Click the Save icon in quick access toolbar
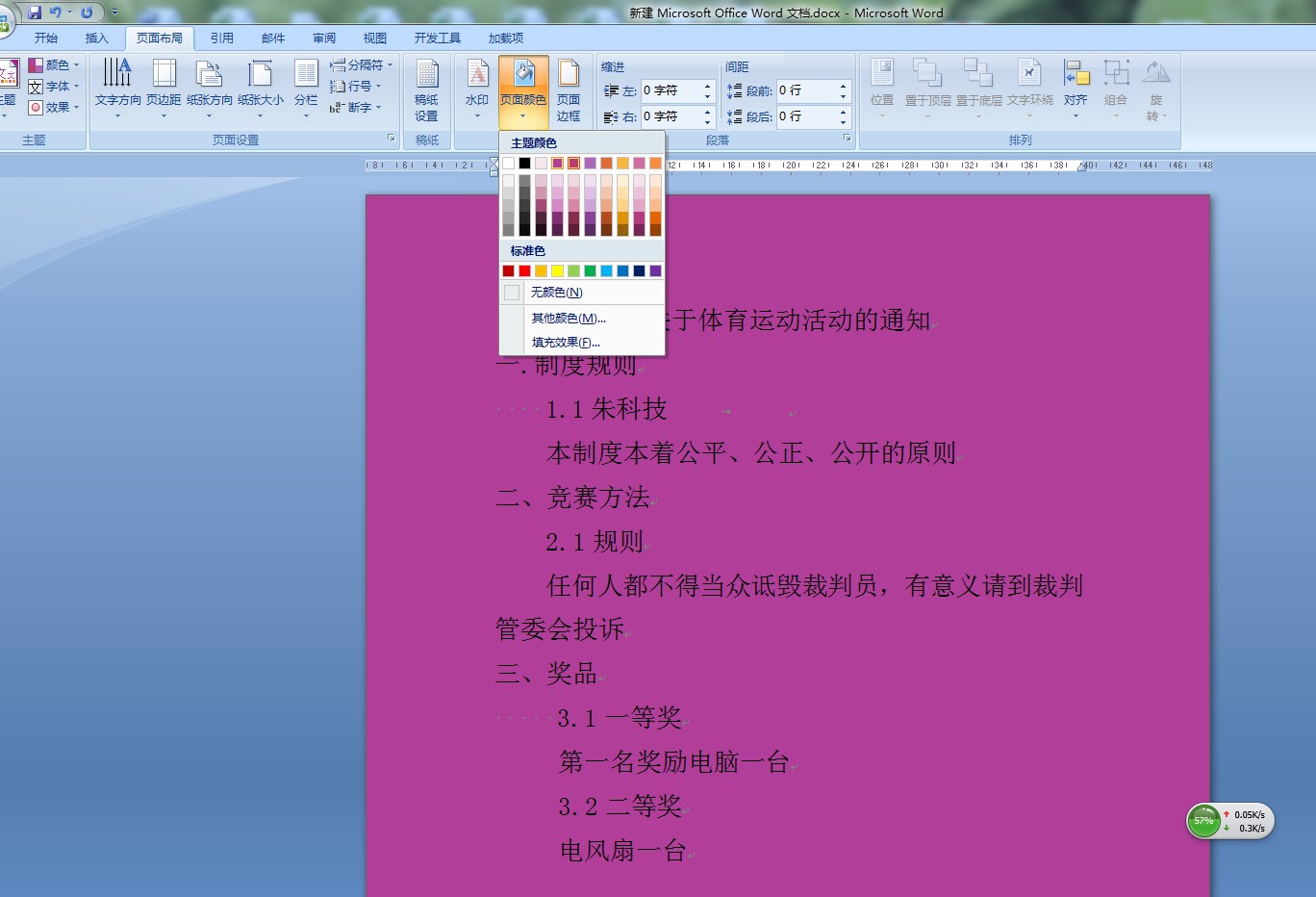The height and width of the screenshot is (897, 1316). coord(35,13)
